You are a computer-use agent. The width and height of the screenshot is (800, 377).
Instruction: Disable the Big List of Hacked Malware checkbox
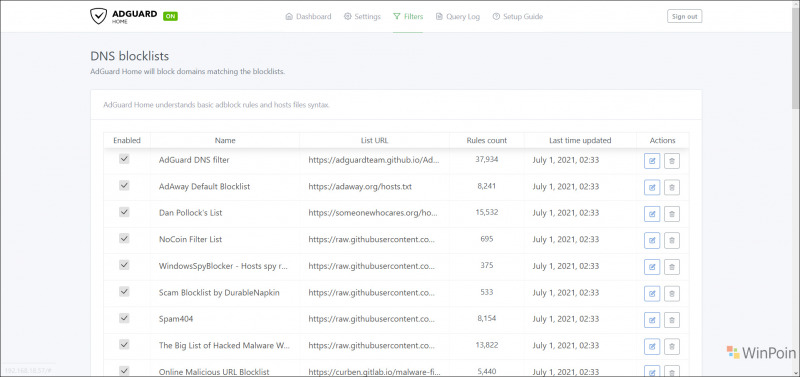point(124,345)
